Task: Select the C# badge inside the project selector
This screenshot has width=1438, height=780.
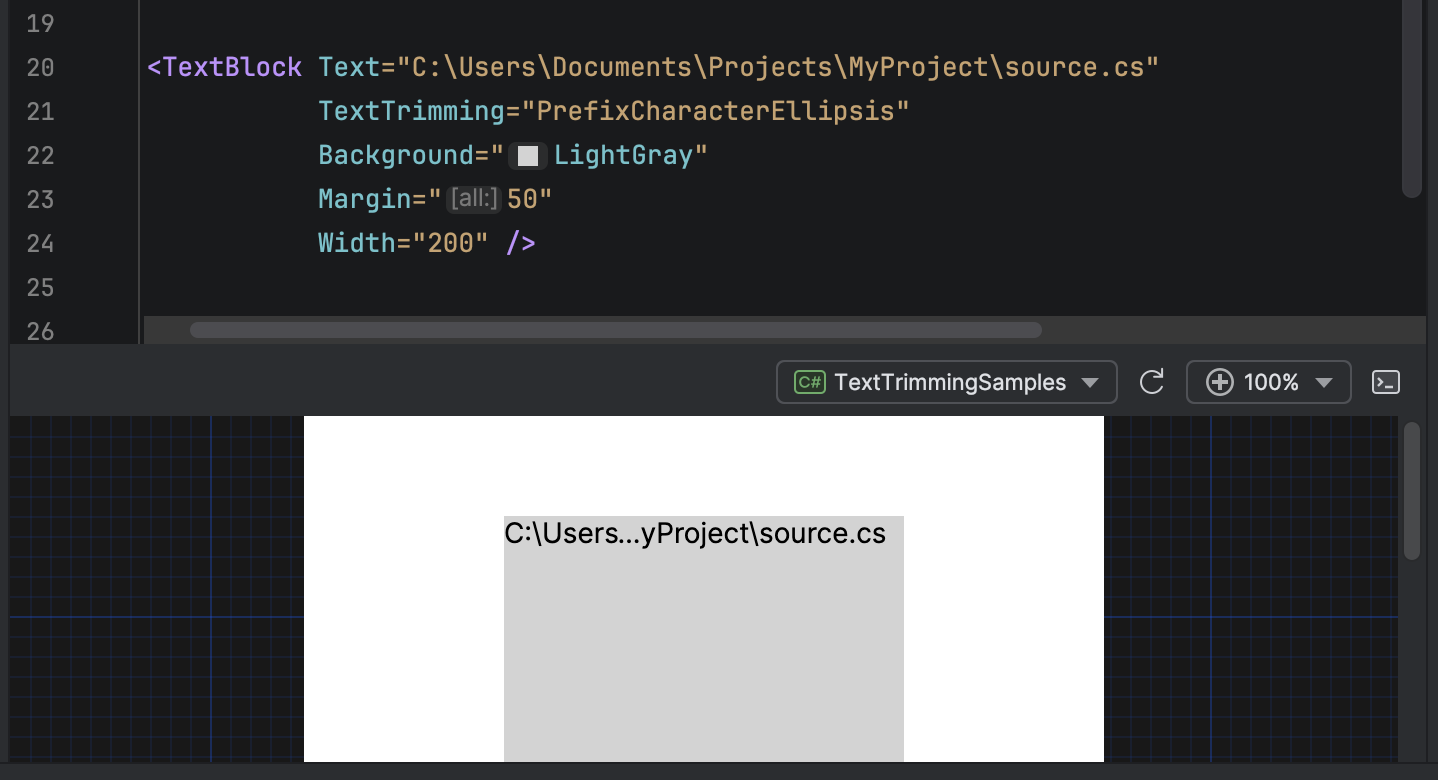Action: pos(806,382)
